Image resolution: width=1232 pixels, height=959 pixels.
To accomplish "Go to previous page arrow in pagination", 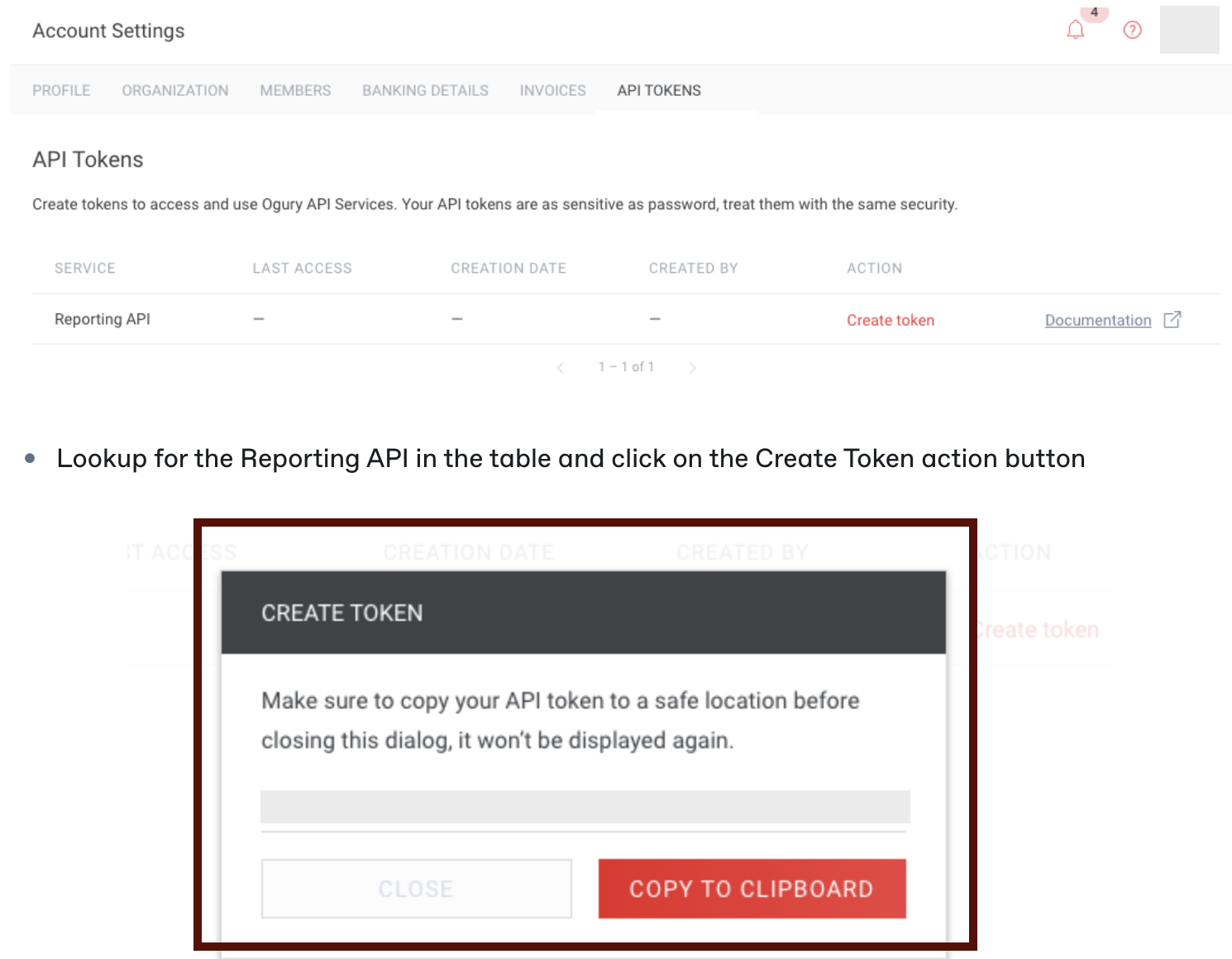I will coord(561,368).
